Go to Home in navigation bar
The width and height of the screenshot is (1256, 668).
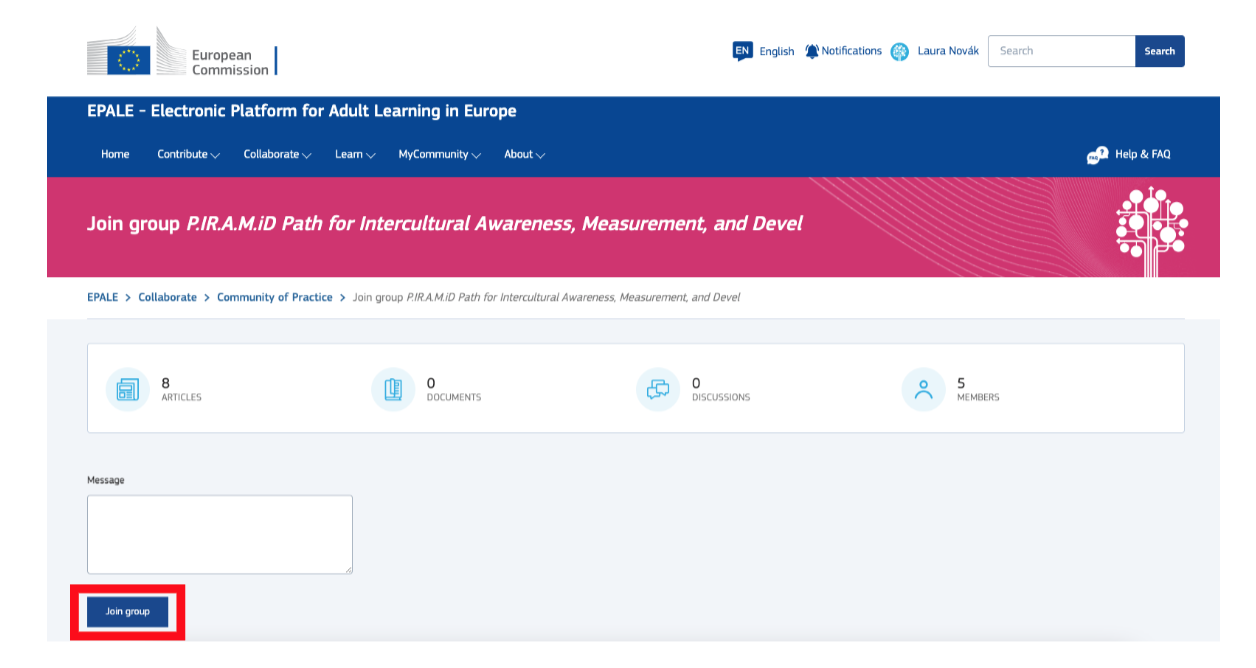(x=115, y=155)
